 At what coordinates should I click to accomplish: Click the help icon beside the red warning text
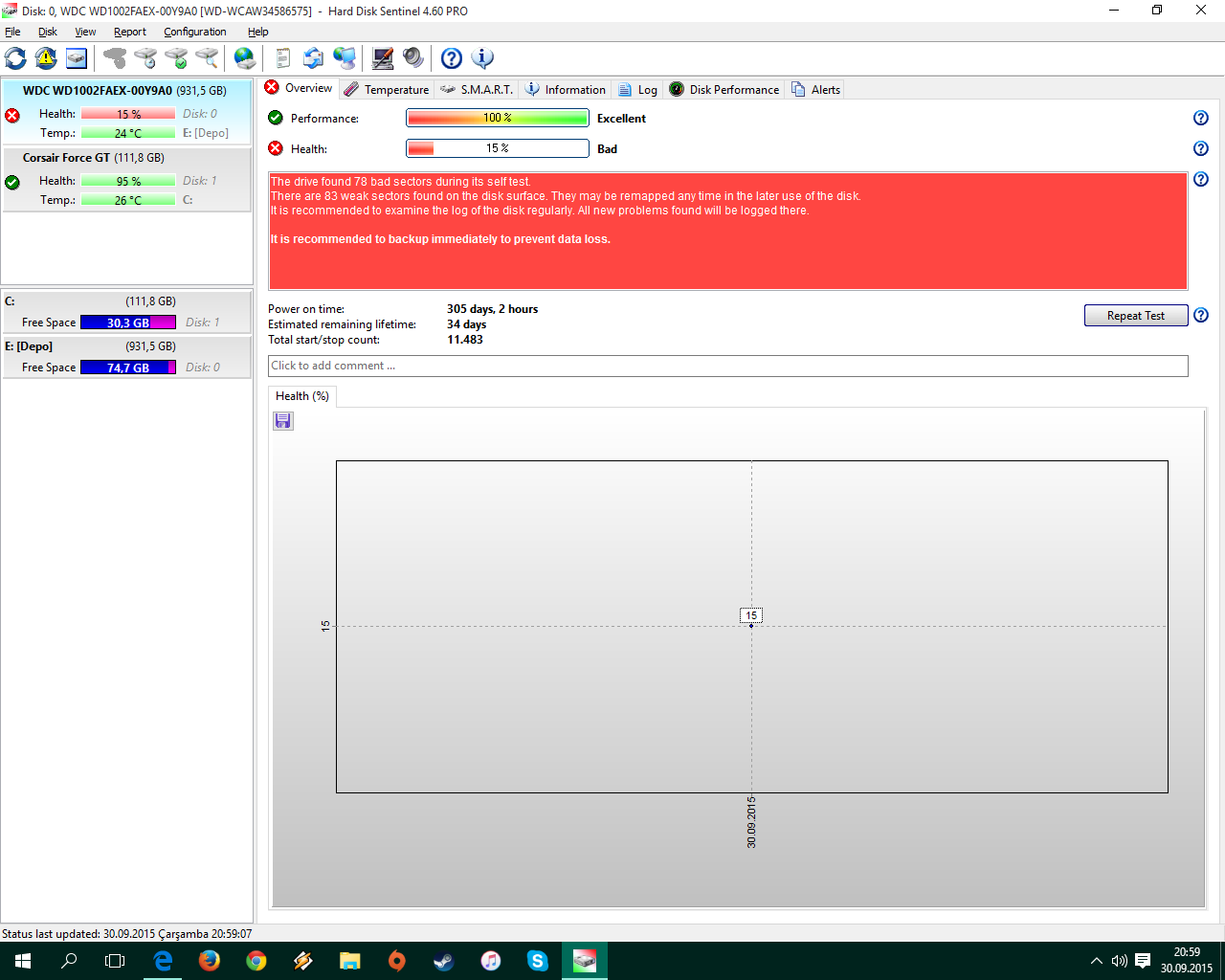(x=1201, y=179)
